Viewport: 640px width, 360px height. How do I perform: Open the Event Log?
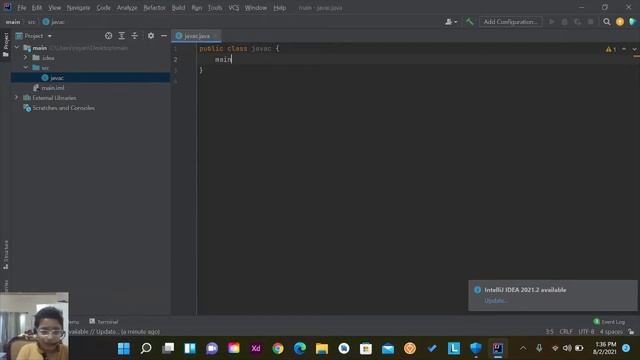609,322
